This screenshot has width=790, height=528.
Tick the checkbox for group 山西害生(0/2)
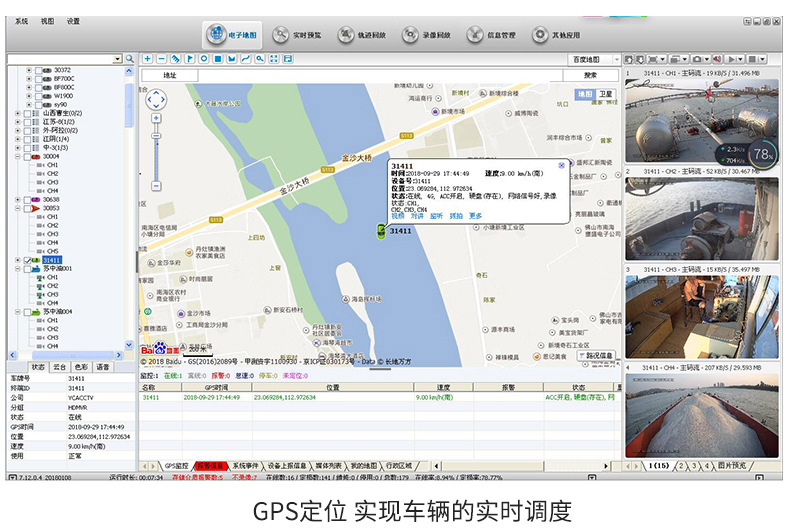tap(28, 114)
